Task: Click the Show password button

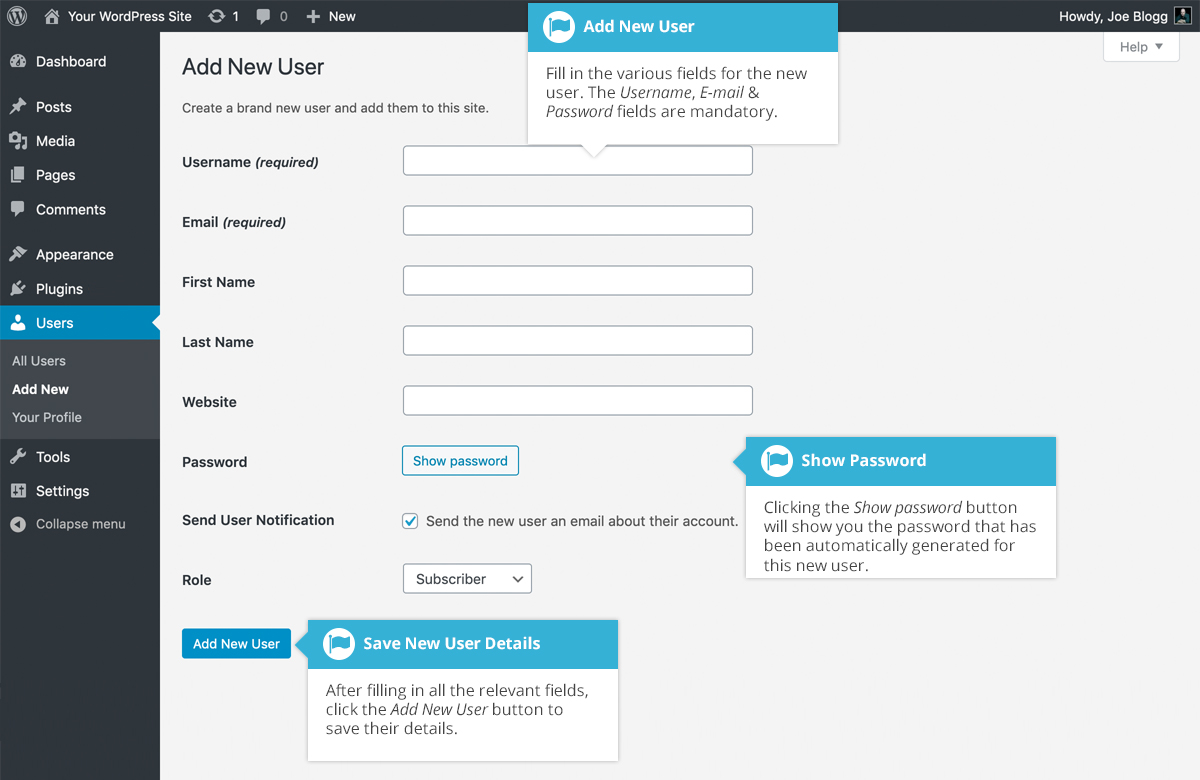Action: coord(460,461)
